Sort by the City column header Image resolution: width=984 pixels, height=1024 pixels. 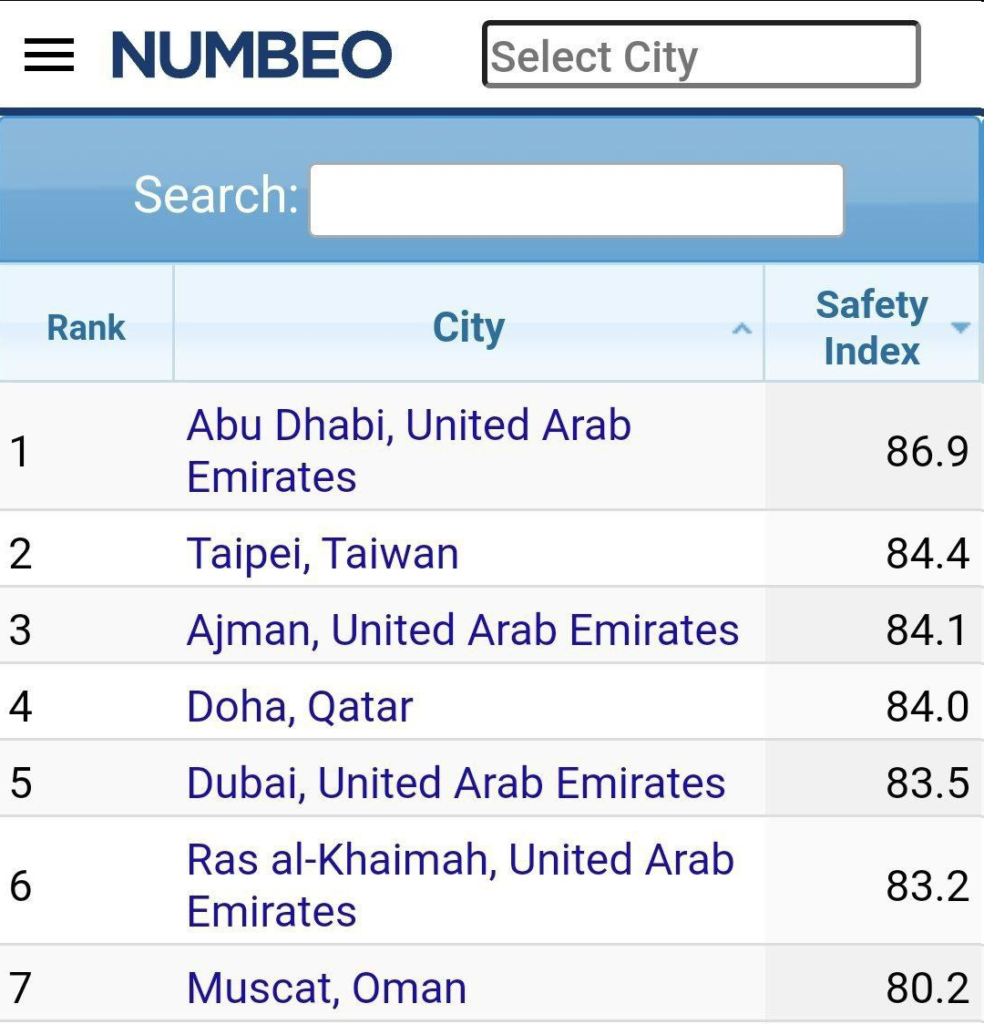pyautogui.click(x=469, y=323)
